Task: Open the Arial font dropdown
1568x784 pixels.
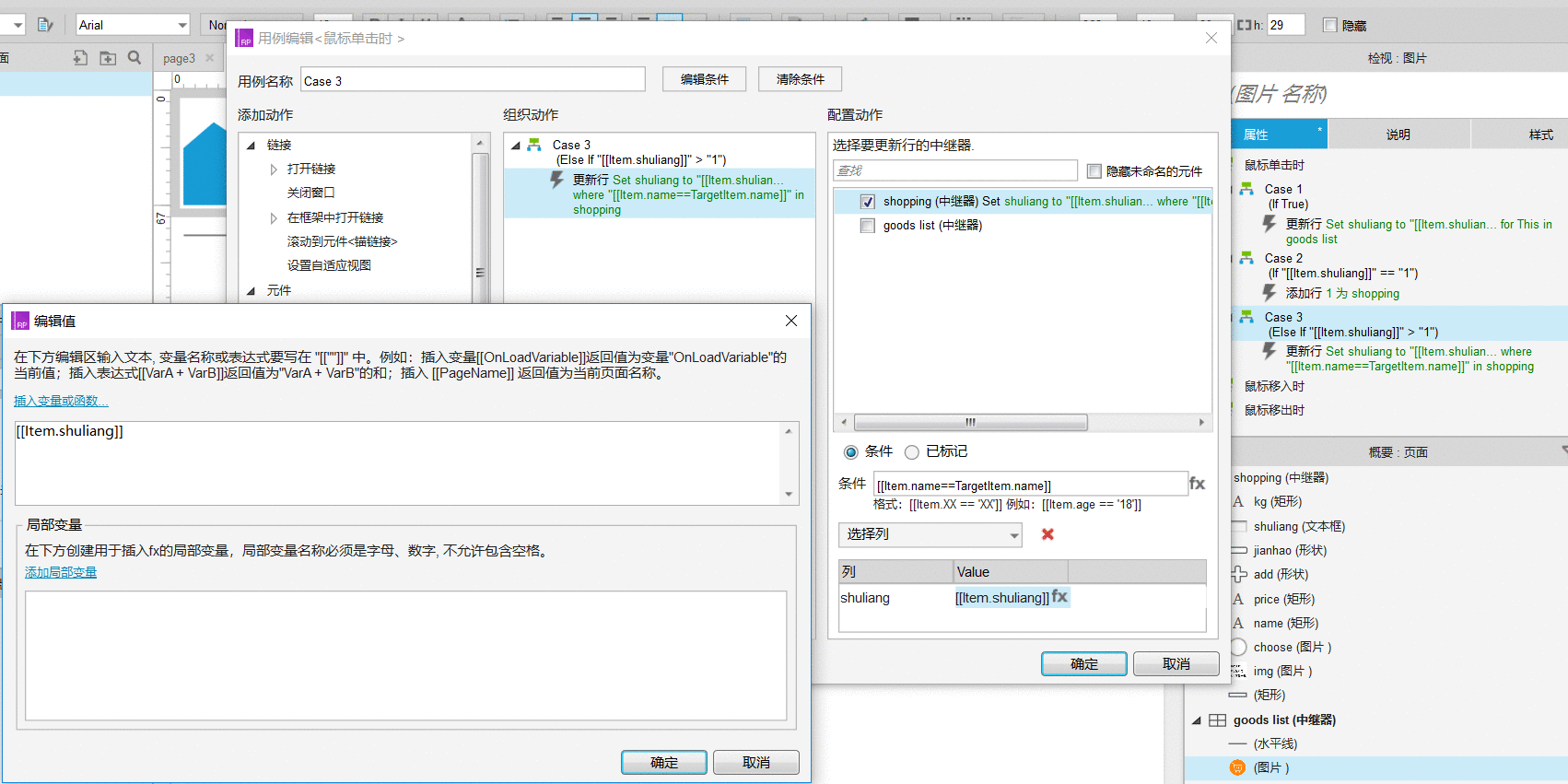Action: (x=134, y=25)
